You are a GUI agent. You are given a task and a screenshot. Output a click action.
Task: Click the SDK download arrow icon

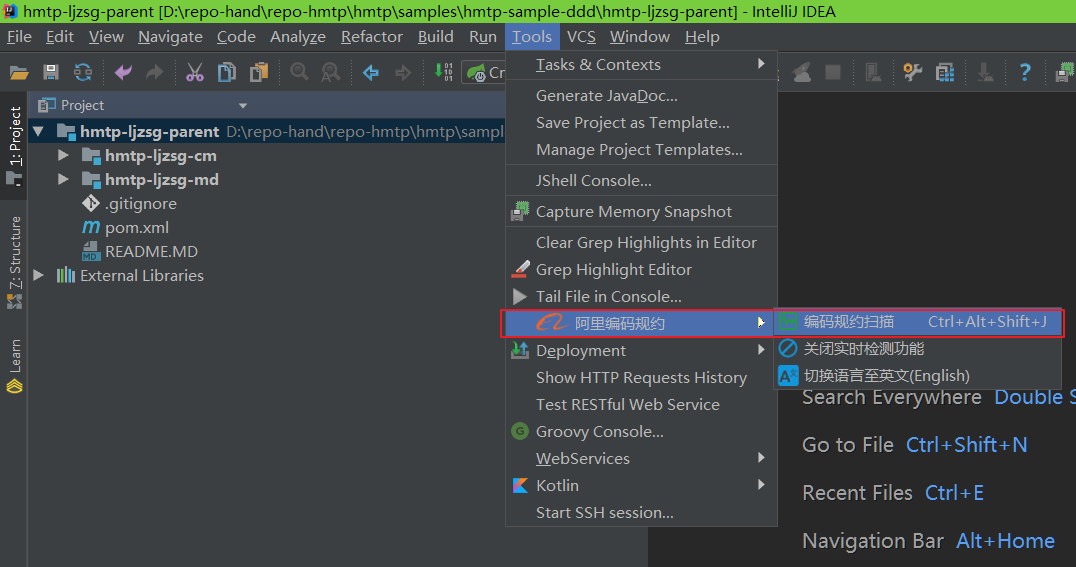[985, 72]
